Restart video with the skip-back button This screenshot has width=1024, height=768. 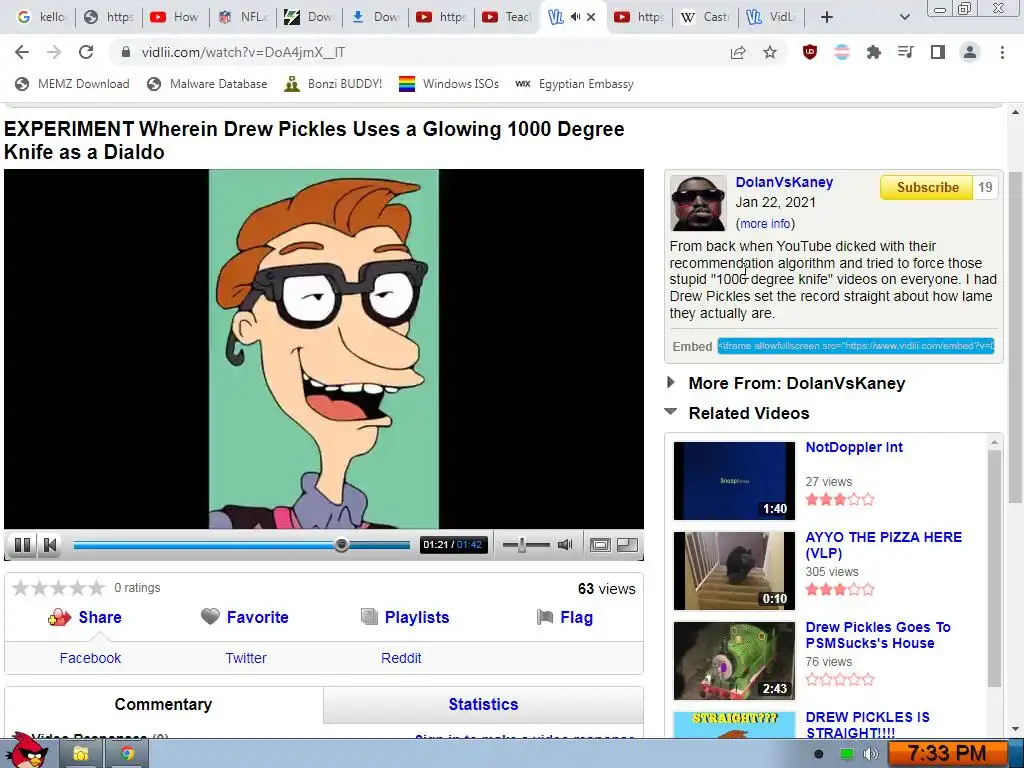tap(50, 545)
